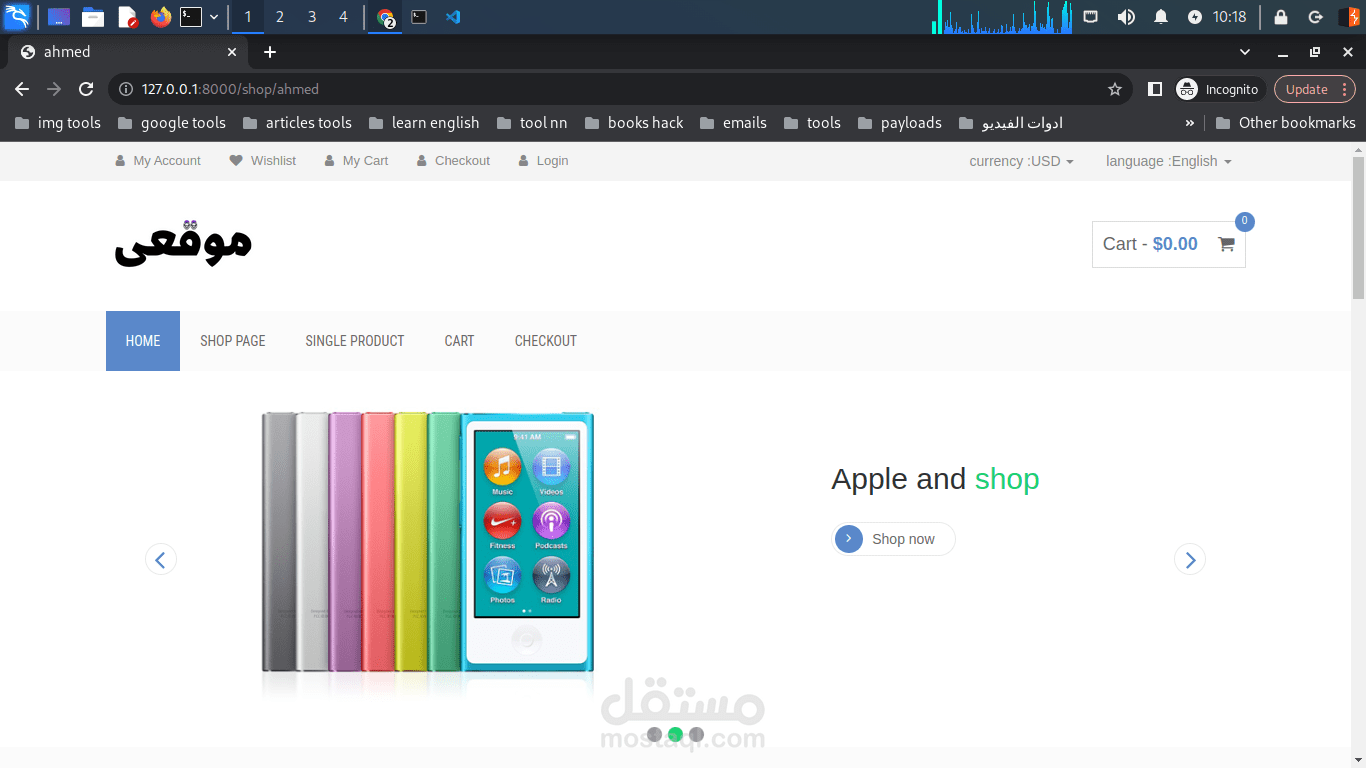Click the previous slide arrow on the carousel

tap(161, 559)
